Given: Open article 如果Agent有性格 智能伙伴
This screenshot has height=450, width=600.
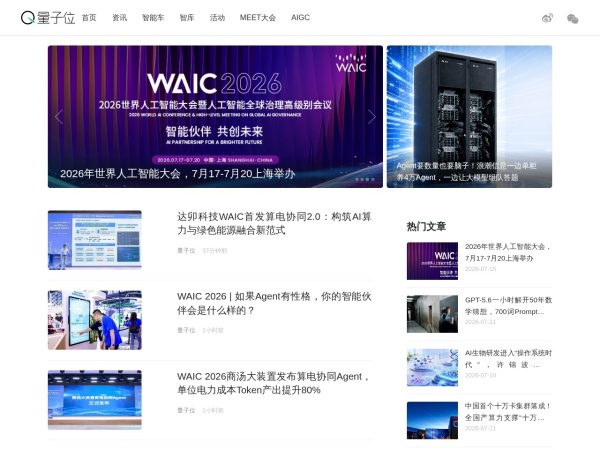Looking at the screenshot, I should coord(274,303).
